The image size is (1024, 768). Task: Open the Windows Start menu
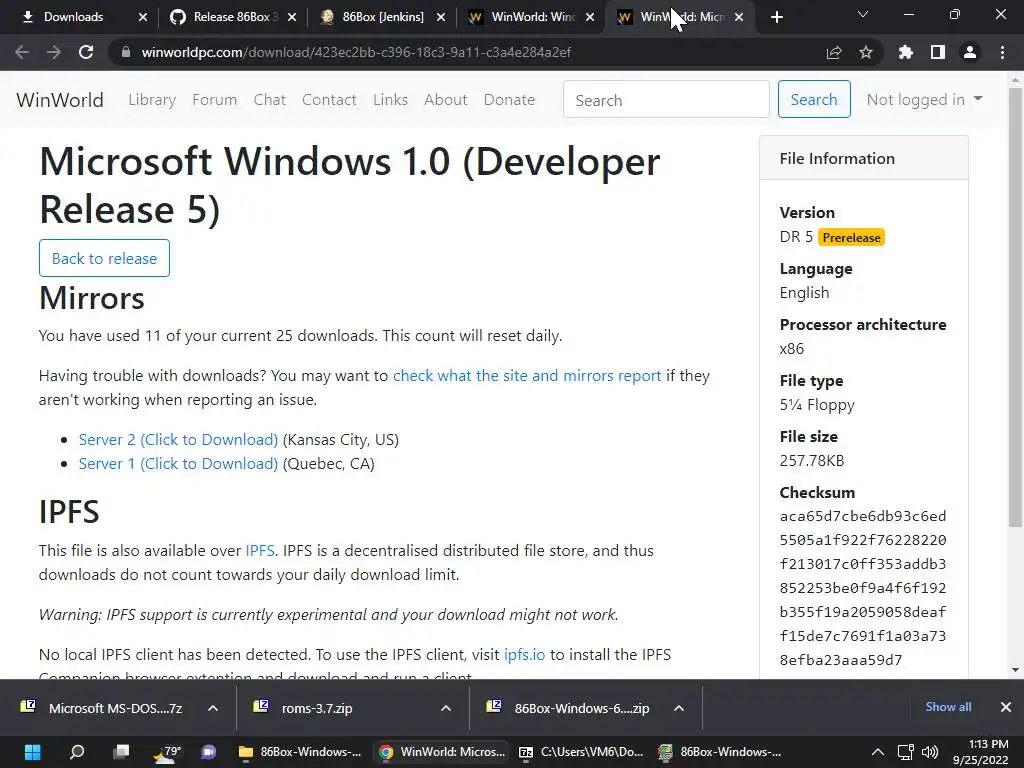click(x=32, y=752)
